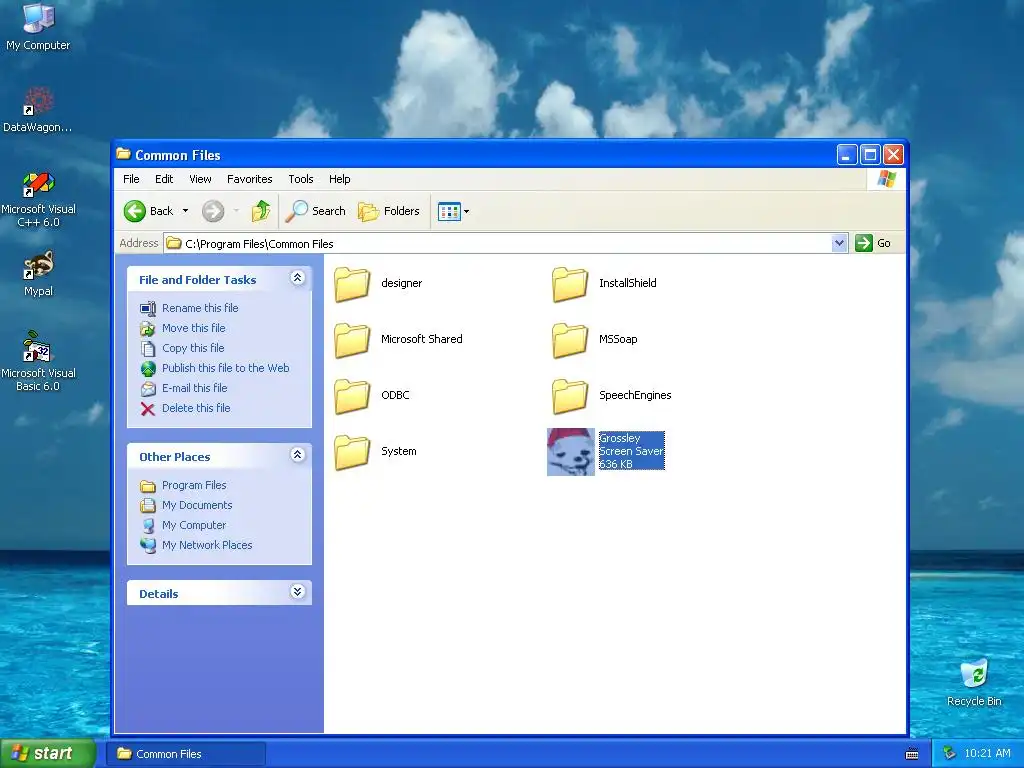The width and height of the screenshot is (1024, 768).
Task: Select the SpeechEngines folder icon
Action: (x=570, y=396)
